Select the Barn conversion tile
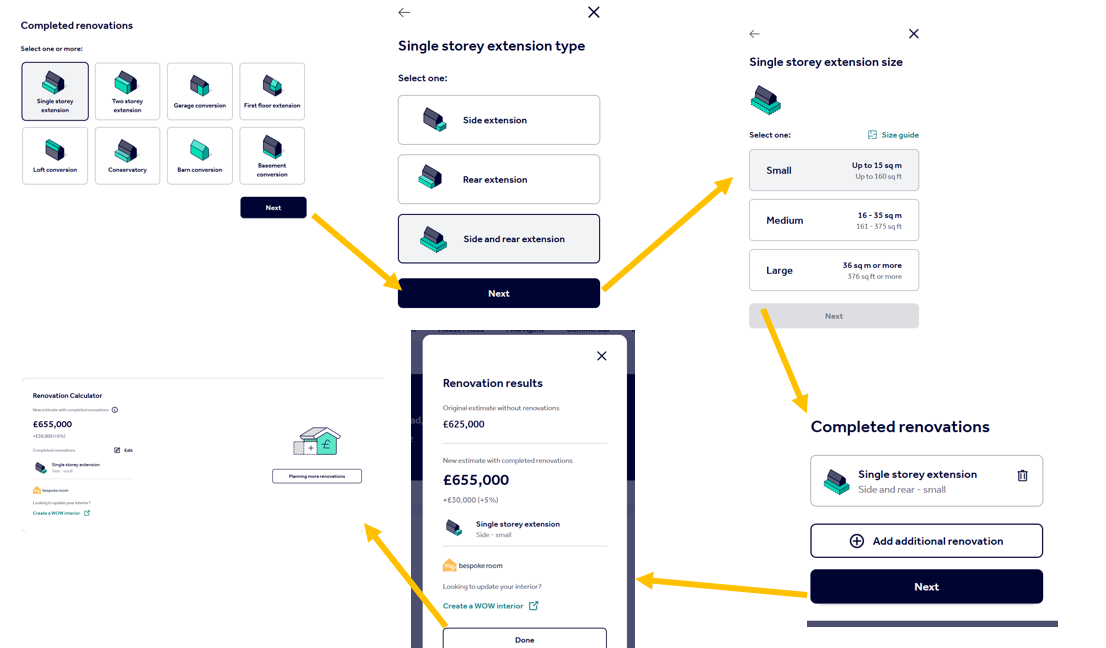The height and width of the screenshot is (648, 1106). [200, 156]
